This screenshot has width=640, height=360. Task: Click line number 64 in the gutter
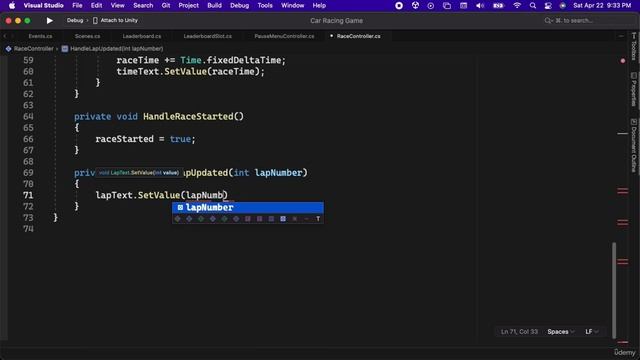pyautogui.click(x=28, y=116)
